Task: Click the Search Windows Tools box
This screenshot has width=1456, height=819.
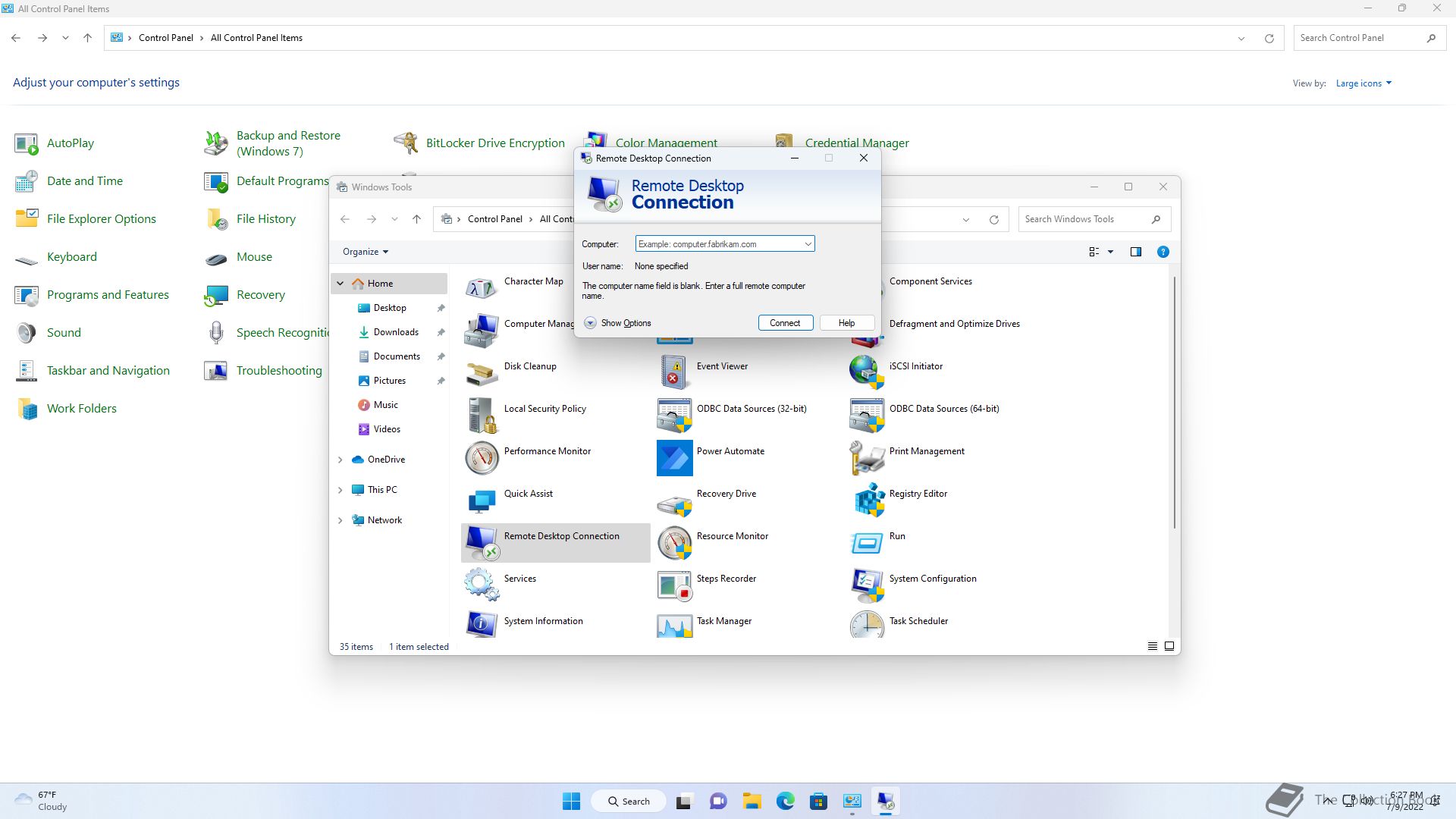Action: (x=1094, y=219)
